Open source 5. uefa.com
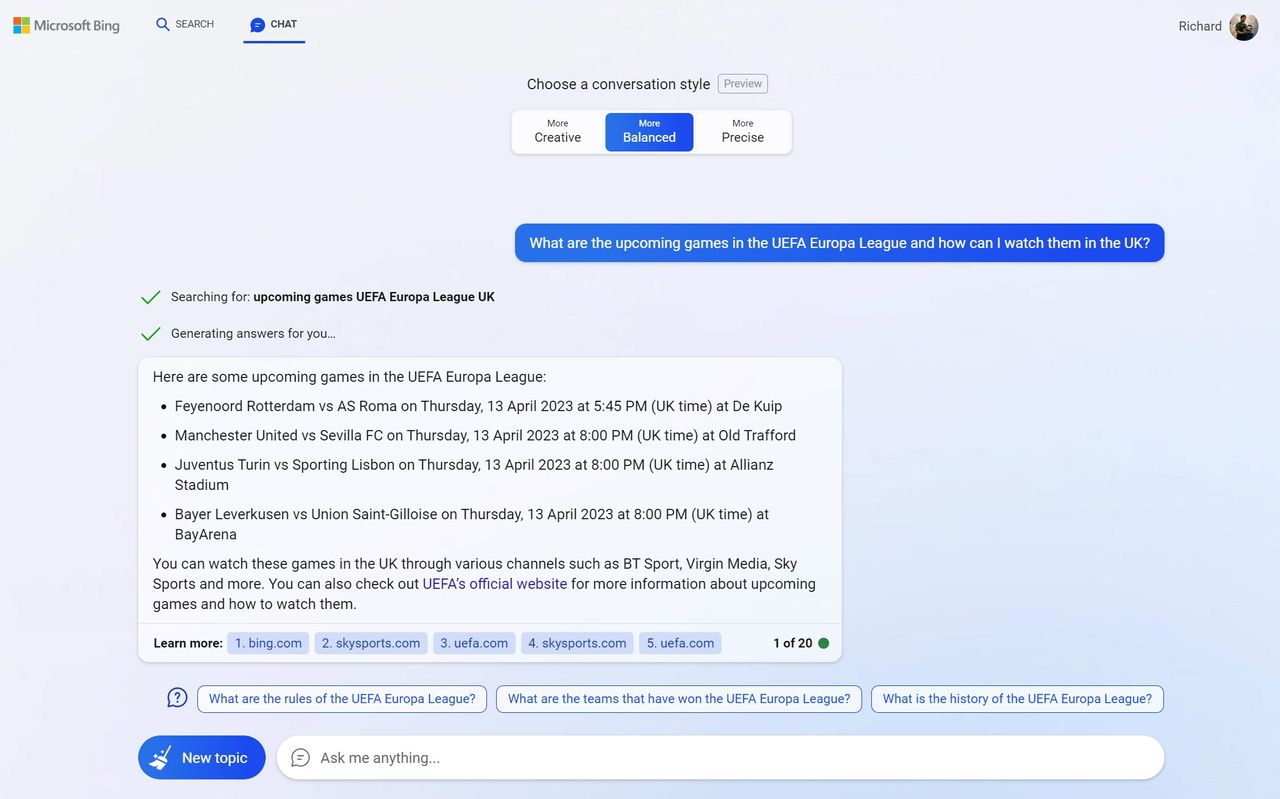Viewport: 1280px width, 799px height. click(x=680, y=643)
